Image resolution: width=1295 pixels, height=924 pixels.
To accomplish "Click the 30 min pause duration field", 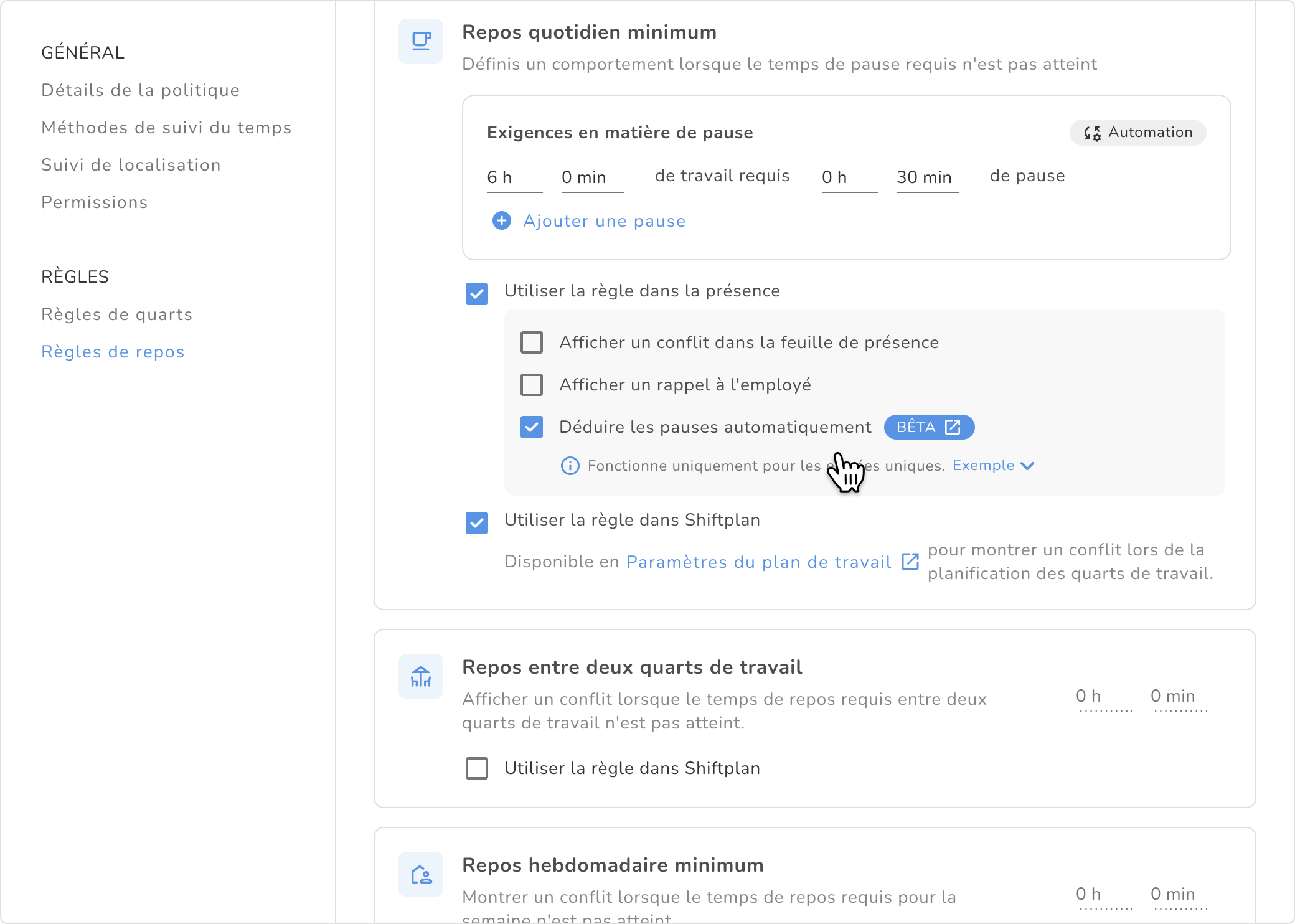I will 926,177.
